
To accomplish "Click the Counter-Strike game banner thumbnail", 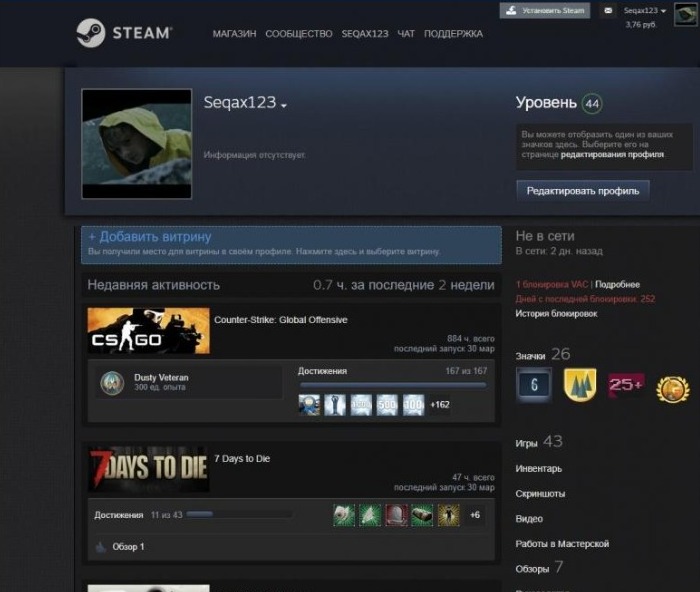I will pyautogui.click(x=148, y=330).
